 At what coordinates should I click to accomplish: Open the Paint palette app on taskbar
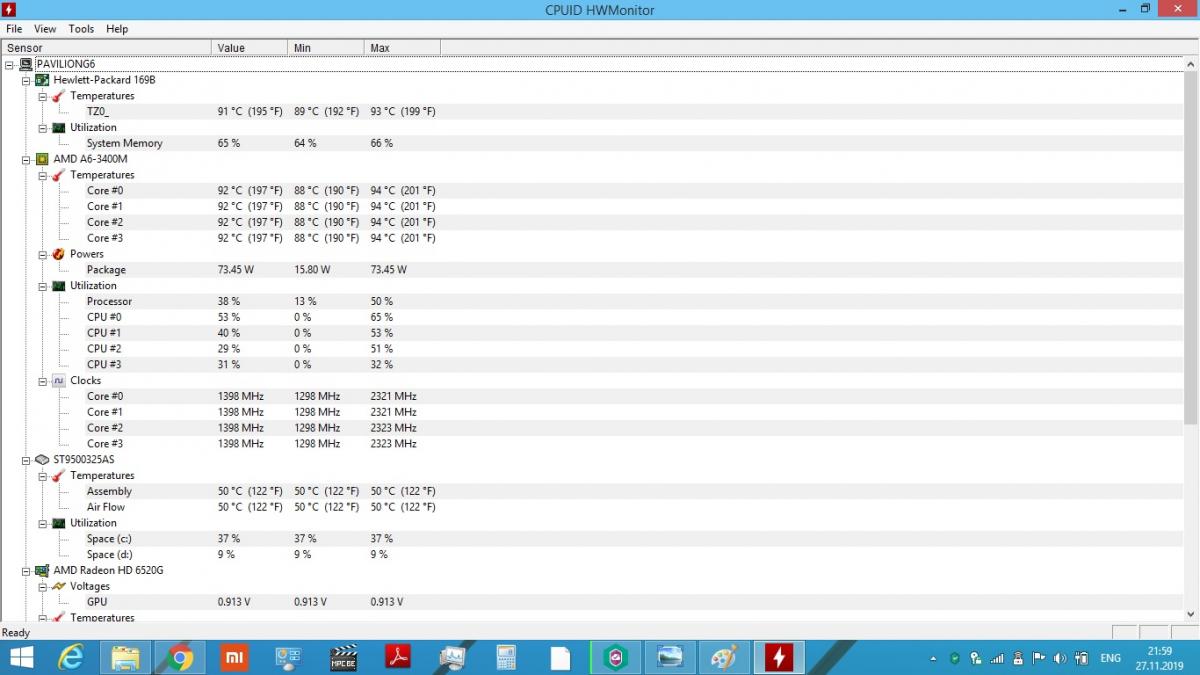pyautogui.click(x=723, y=657)
